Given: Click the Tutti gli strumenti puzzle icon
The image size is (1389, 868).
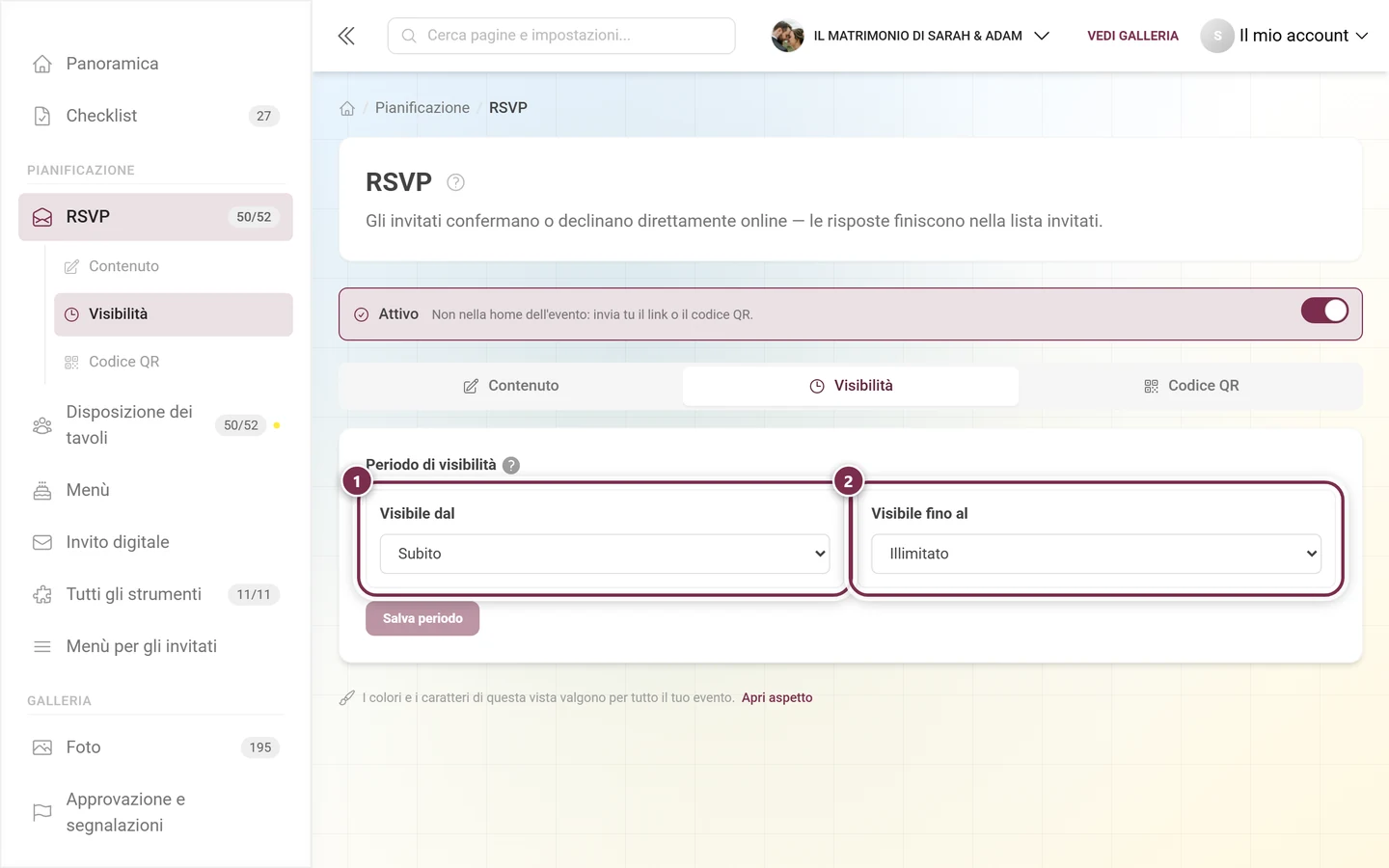Looking at the screenshot, I should point(42,594).
